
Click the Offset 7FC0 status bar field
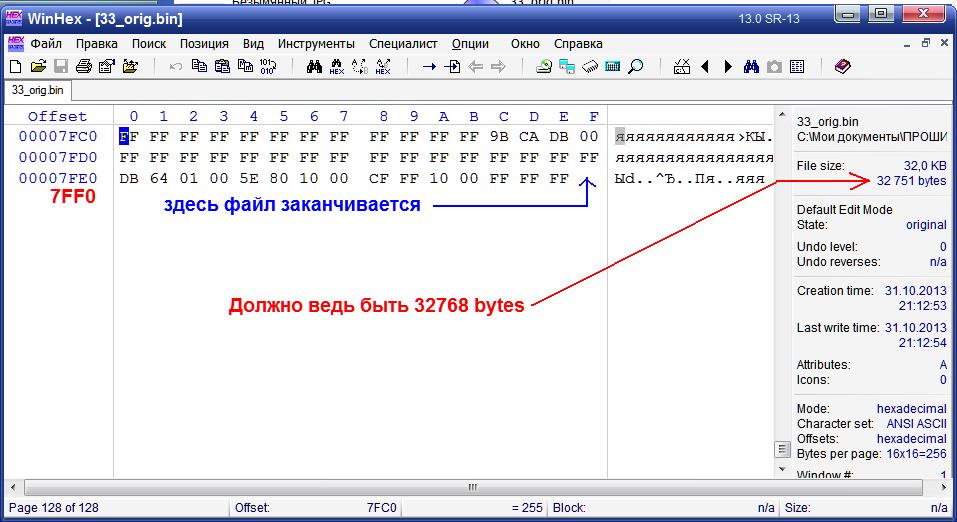click(316, 507)
